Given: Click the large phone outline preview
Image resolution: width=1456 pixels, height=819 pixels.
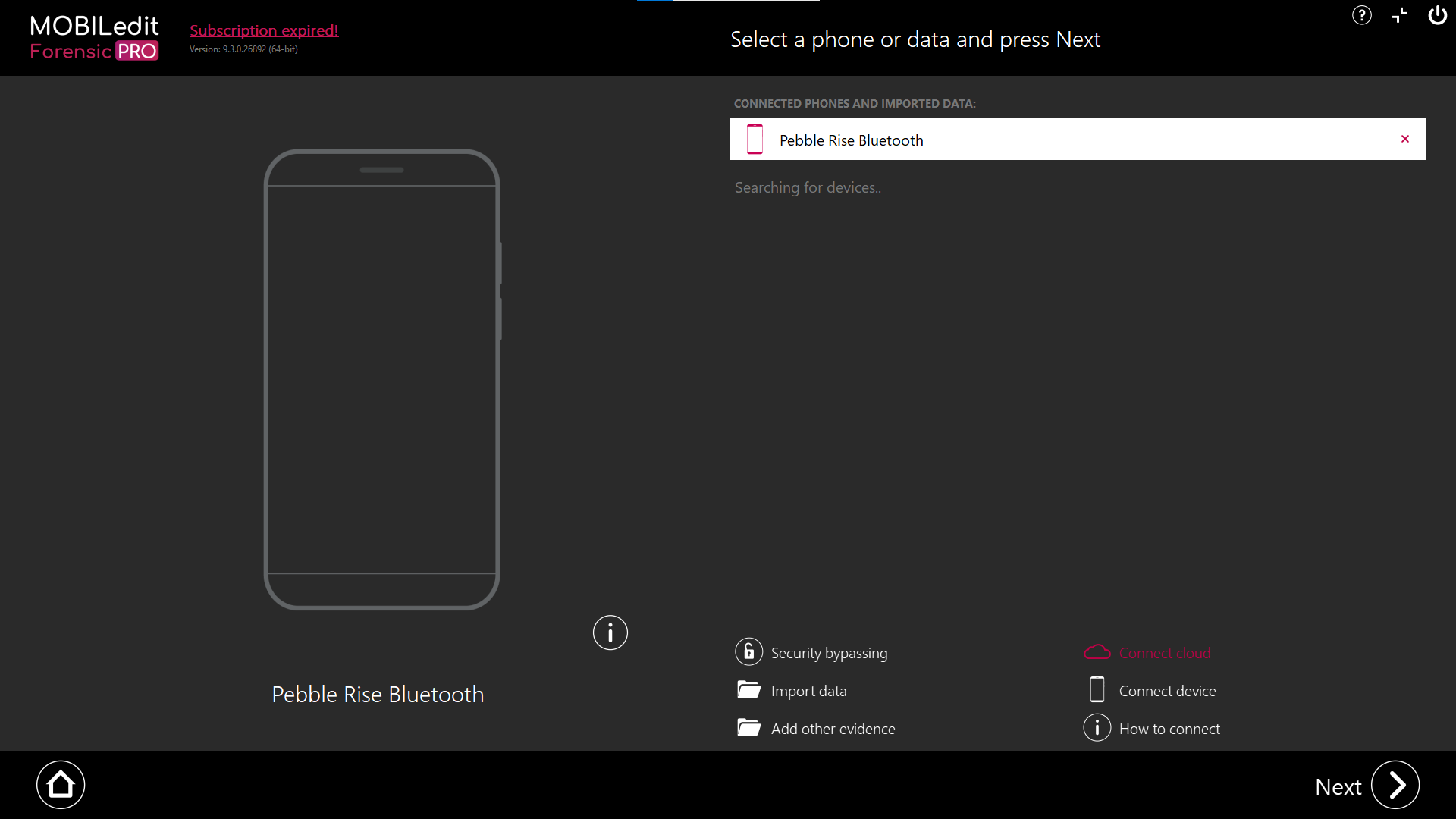Looking at the screenshot, I should (x=381, y=379).
